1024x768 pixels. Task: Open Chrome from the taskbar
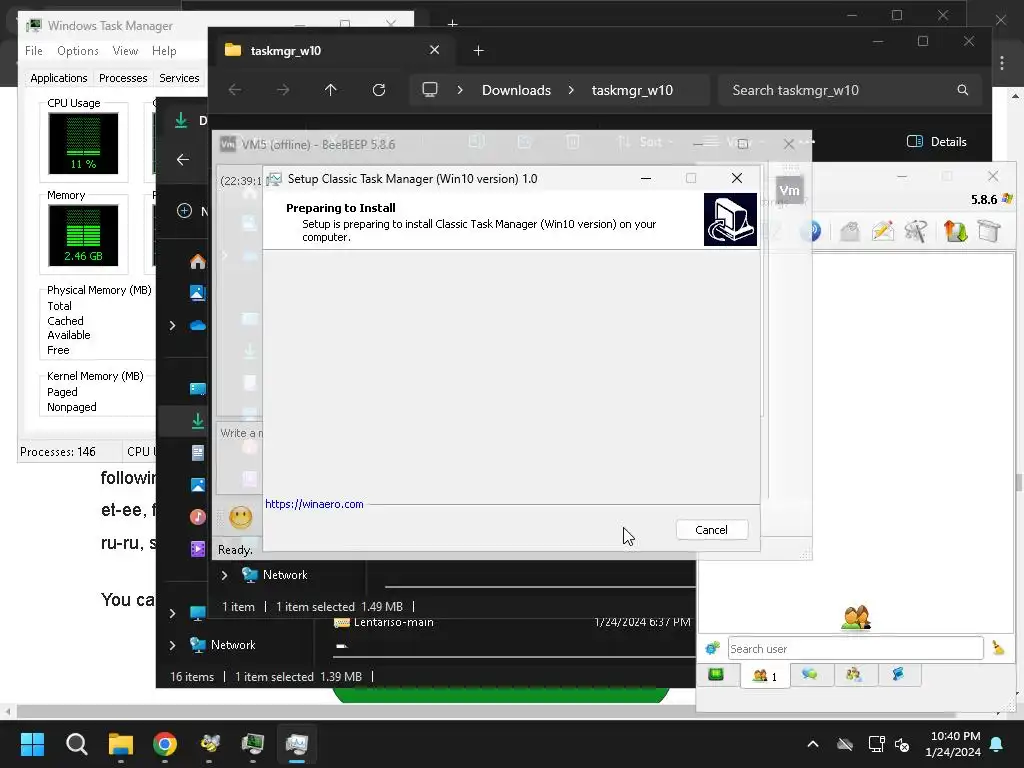tap(165, 744)
